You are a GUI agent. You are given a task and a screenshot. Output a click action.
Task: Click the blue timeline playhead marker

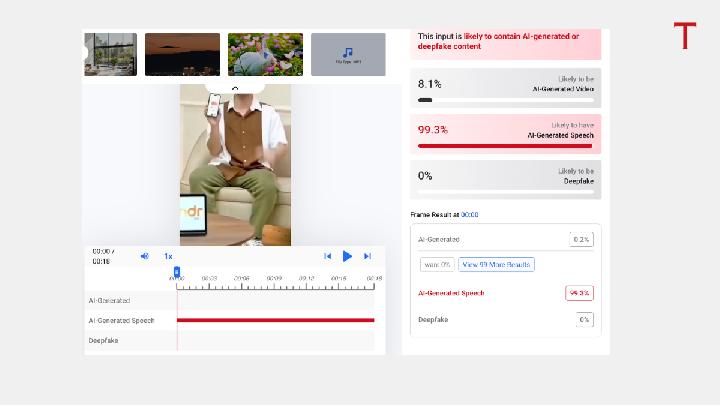click(x=177, y=272)
